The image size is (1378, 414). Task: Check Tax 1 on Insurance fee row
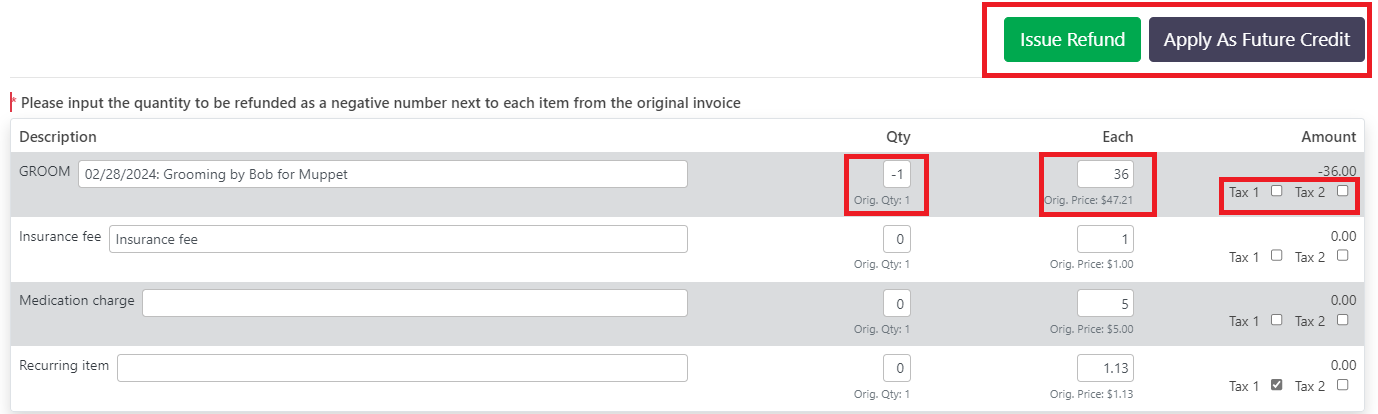[1276, 255]
